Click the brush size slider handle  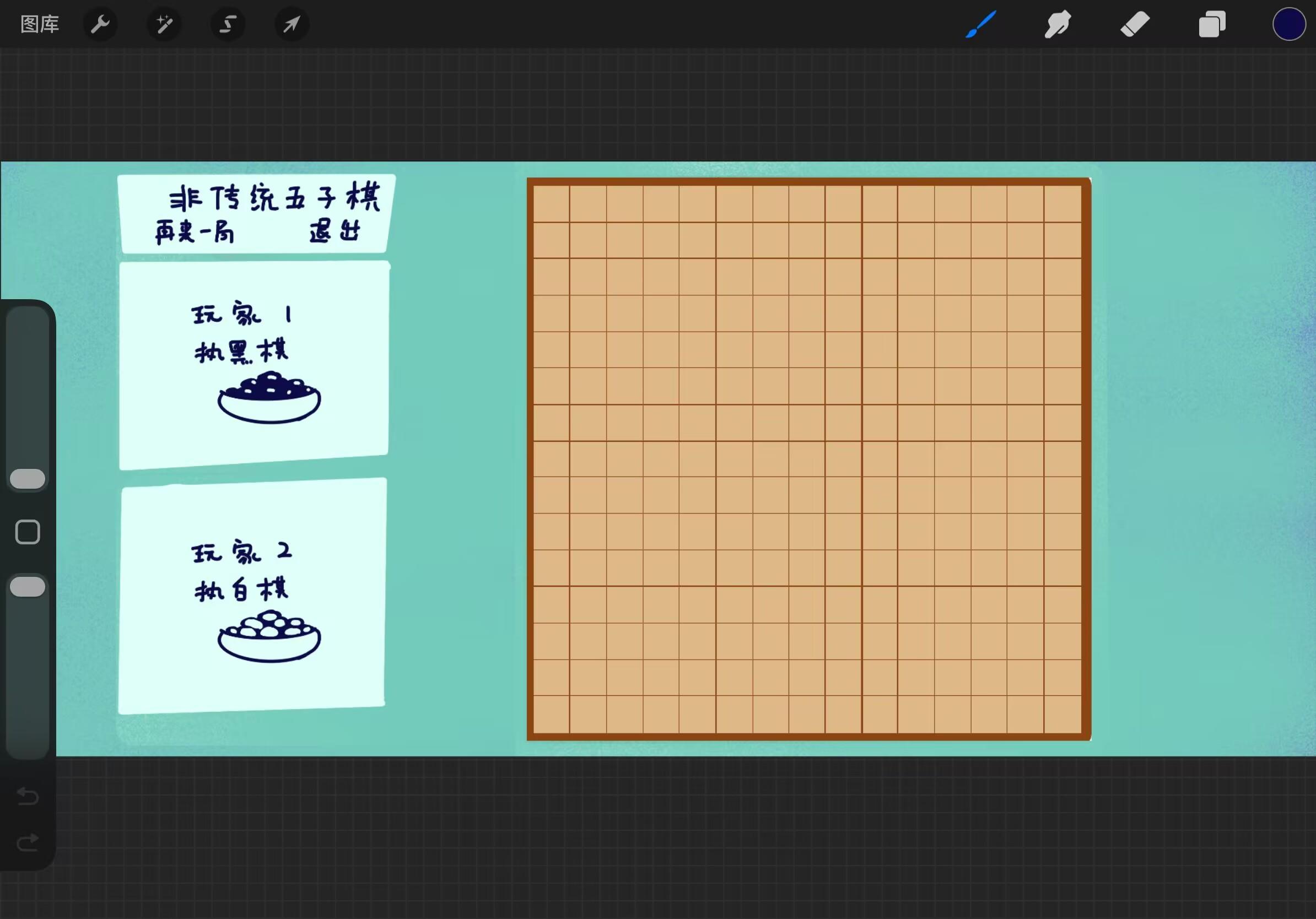click(28, 479)
